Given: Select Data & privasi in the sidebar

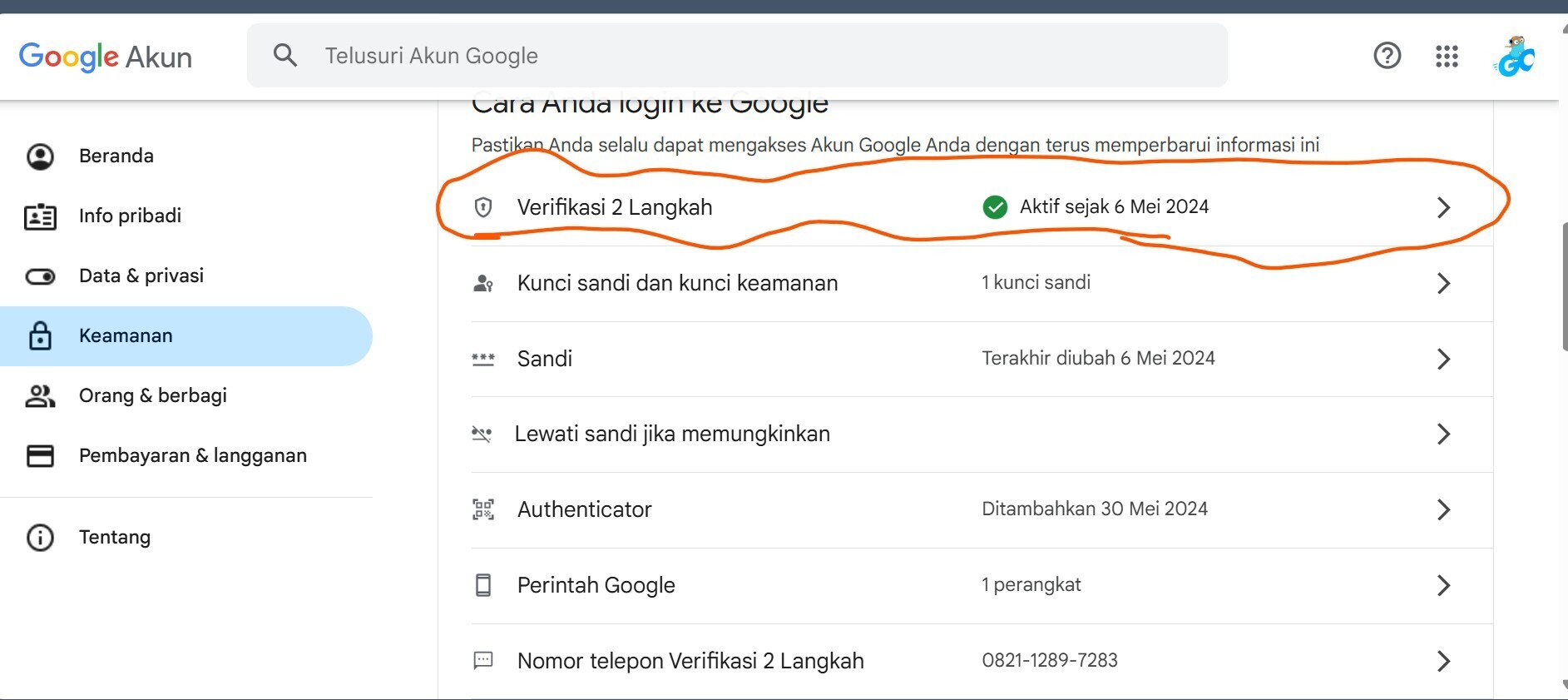Looking at the screenshot, I should (186, 276).
